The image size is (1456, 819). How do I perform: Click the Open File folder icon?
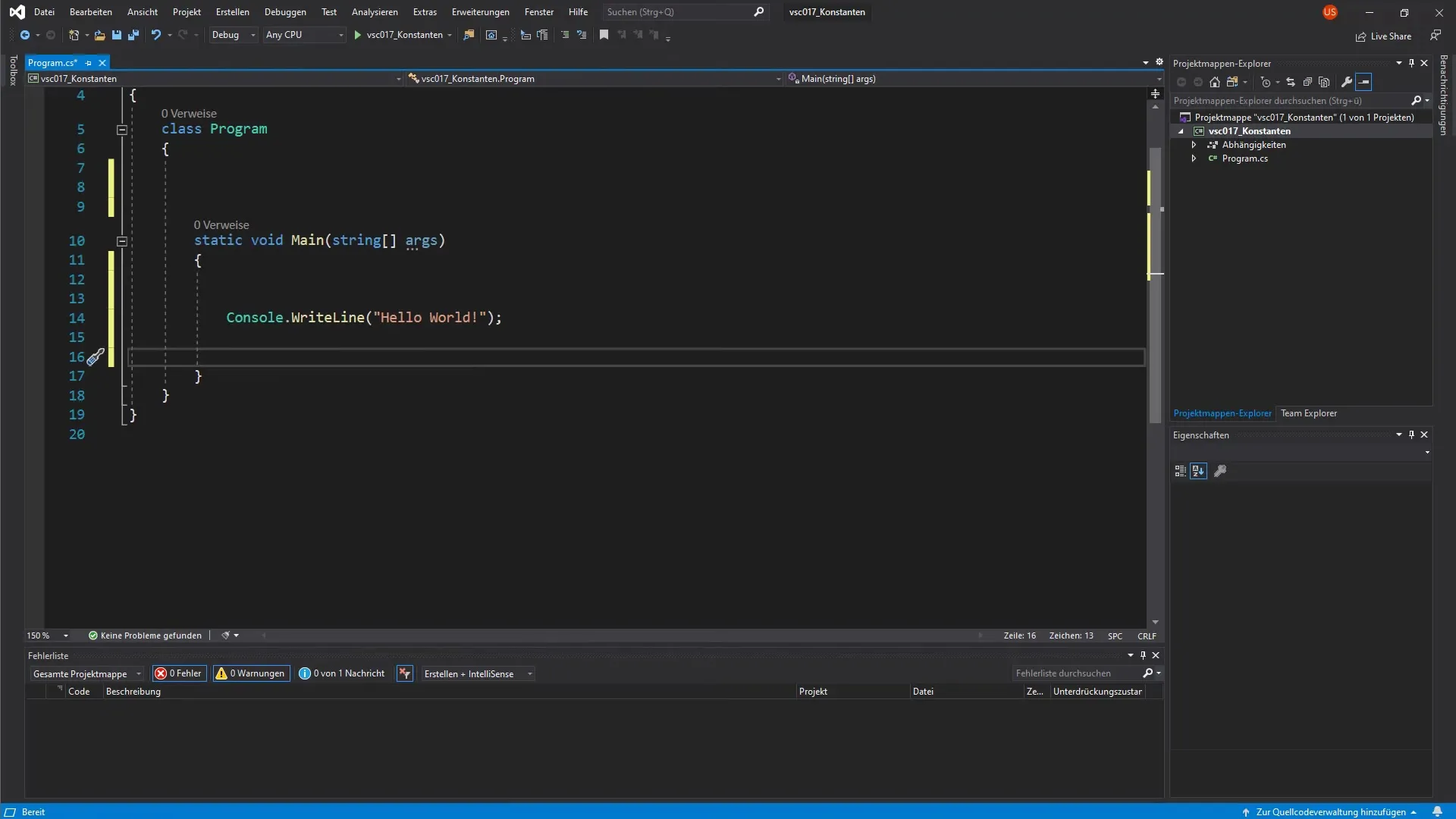(99, 35)
